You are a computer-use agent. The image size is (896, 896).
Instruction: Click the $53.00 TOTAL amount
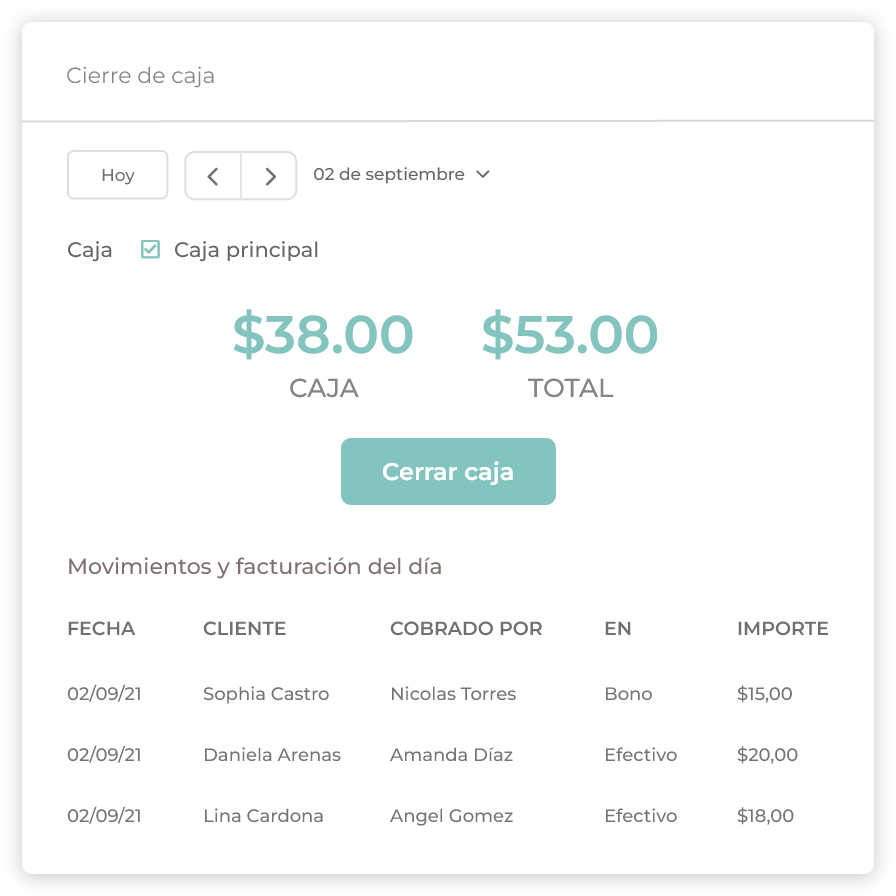point(570,336)
